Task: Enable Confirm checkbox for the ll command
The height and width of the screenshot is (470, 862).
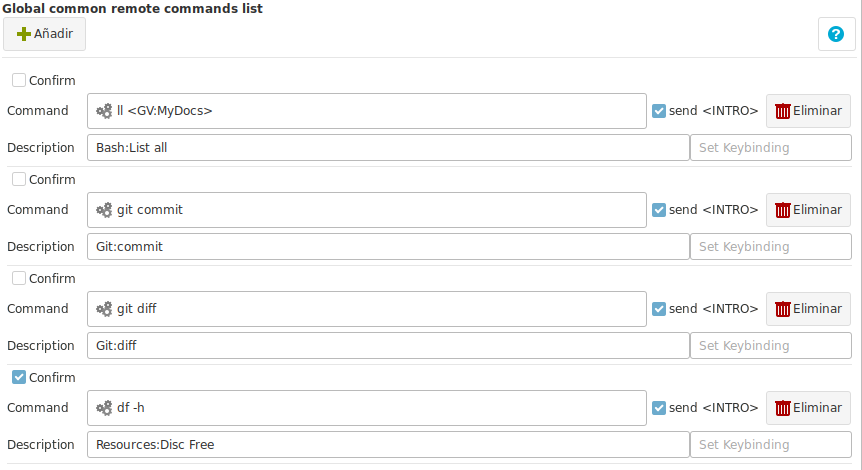Action: (19, 80)
